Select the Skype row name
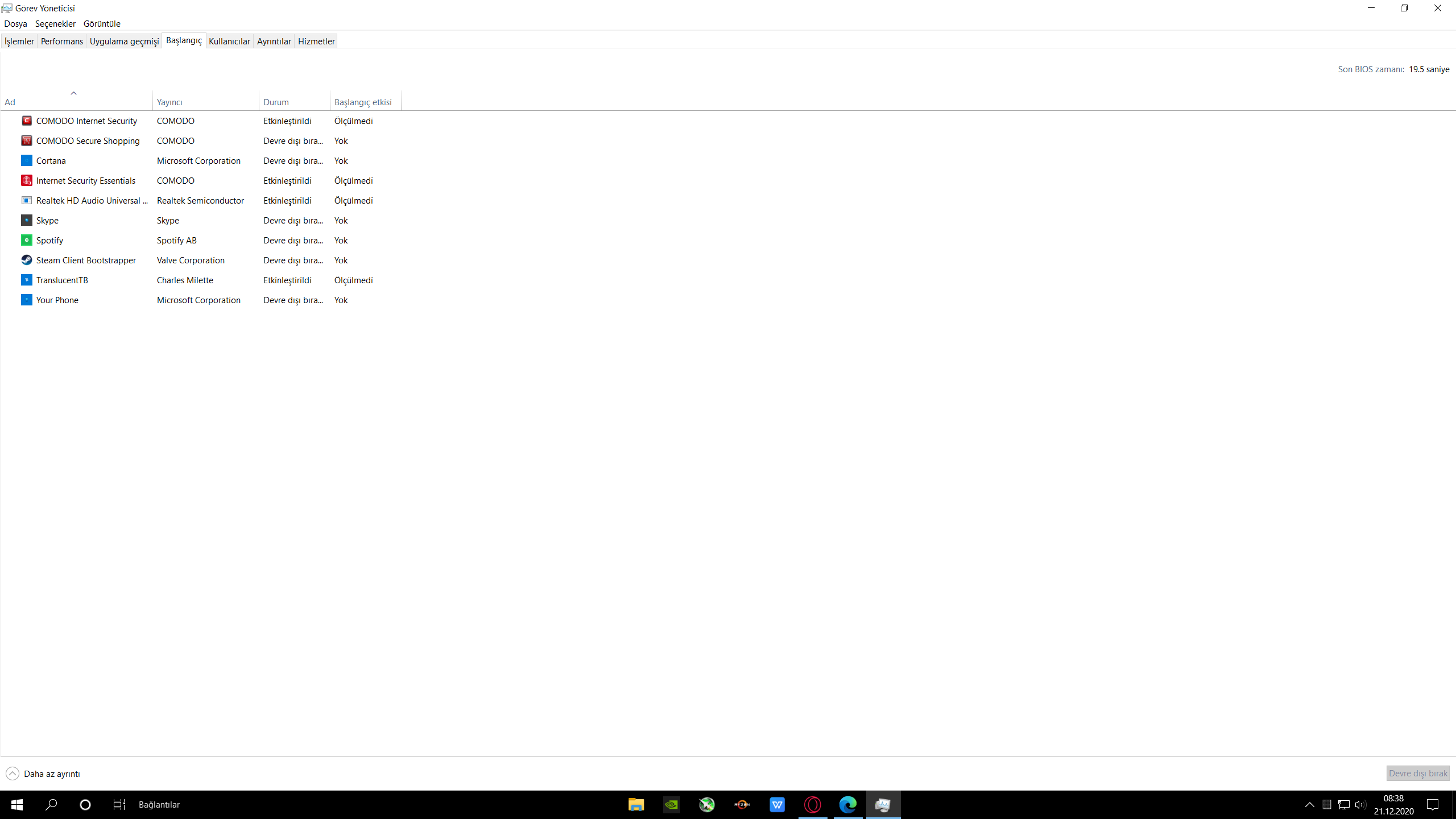The height and width of the screenshot is (819, 1456). (47, 220)
